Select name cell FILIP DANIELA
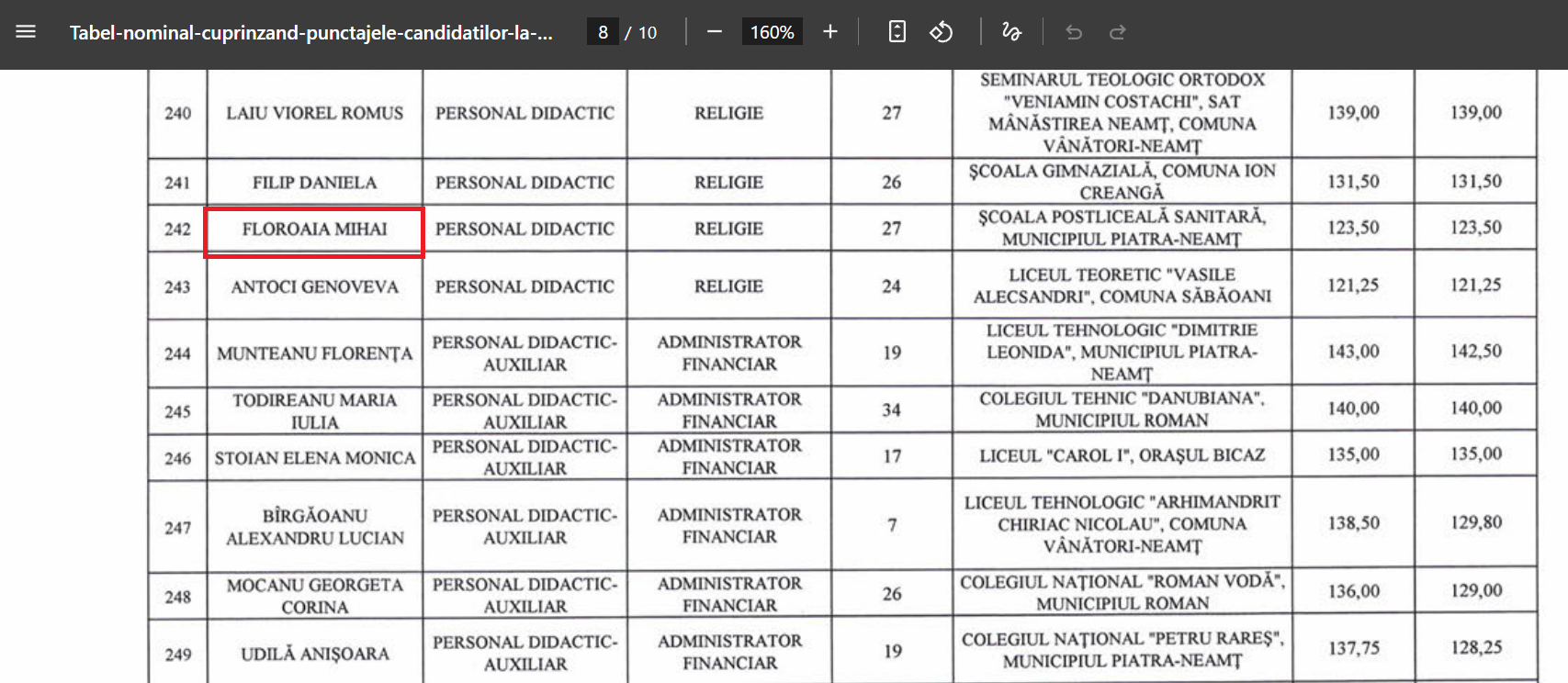 (x=314, y=182)
